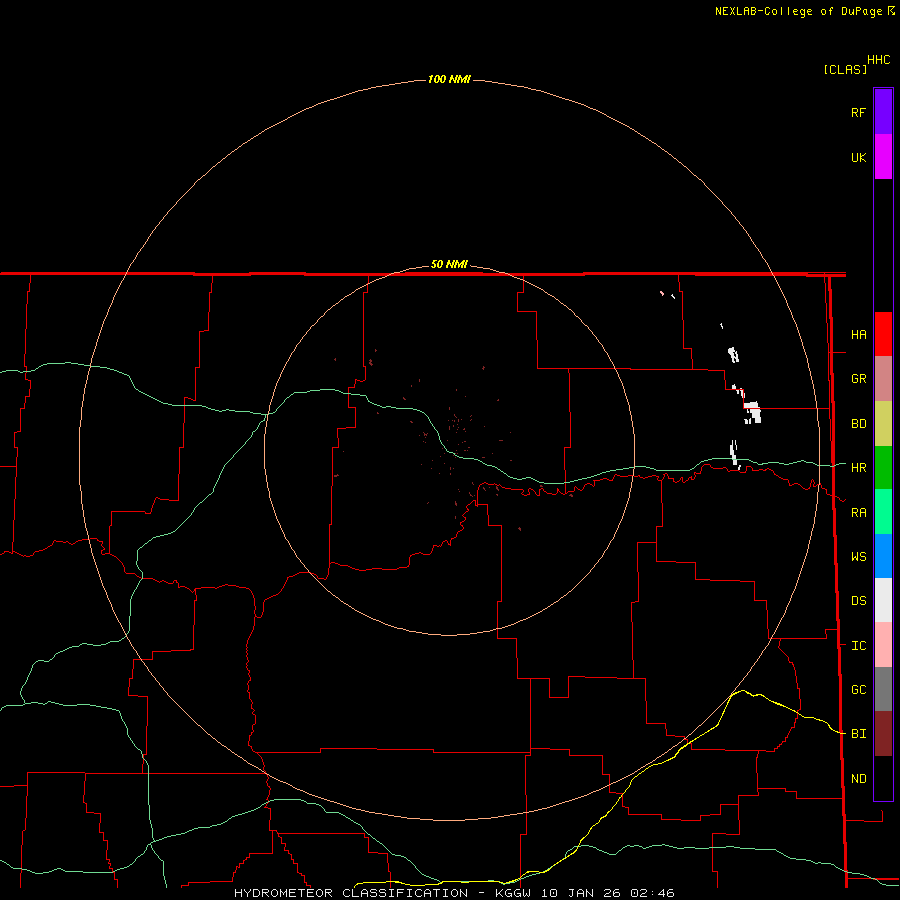Click the IC pink legend swatch

(883, 645)
